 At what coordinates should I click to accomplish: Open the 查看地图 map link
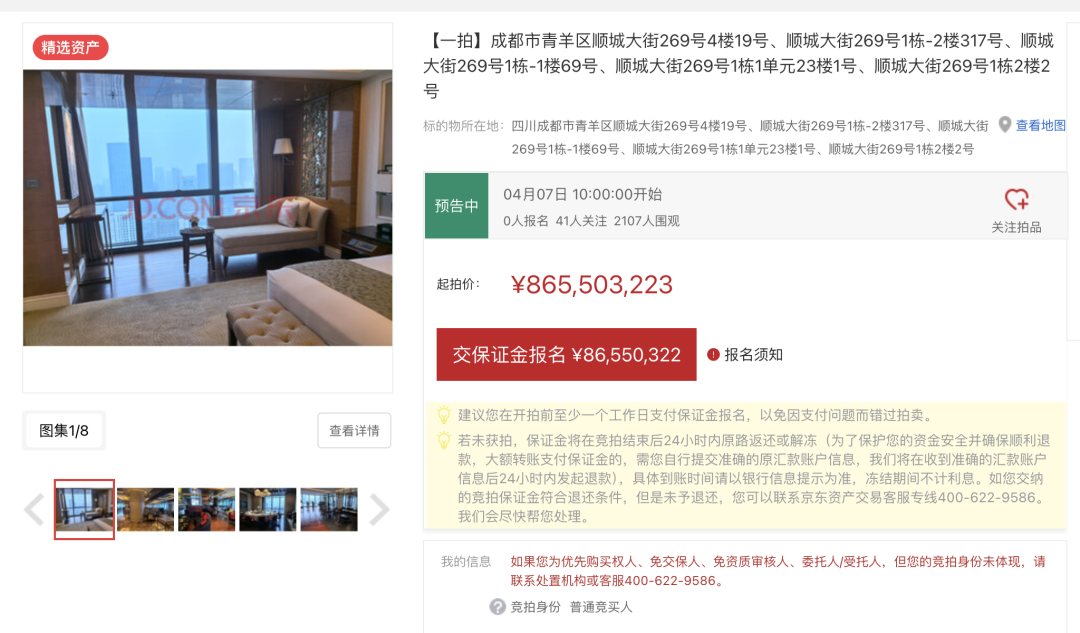pos(1040,125)
